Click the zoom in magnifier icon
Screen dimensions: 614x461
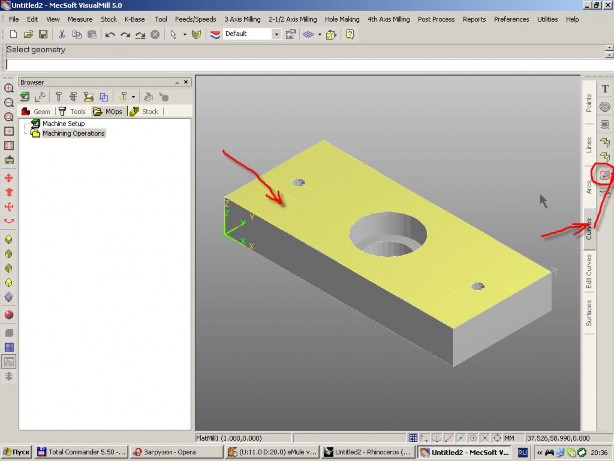click(9, 88)
